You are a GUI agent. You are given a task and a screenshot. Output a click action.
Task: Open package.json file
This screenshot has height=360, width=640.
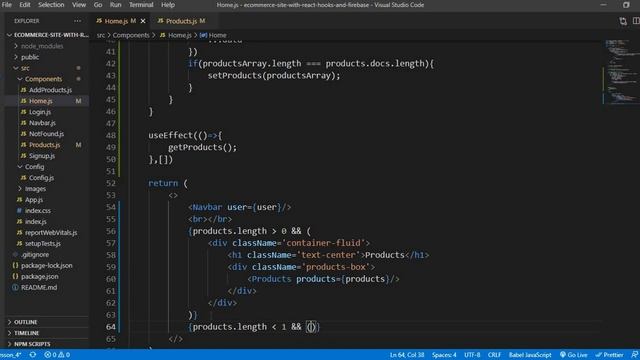click(x=39, y=277)
